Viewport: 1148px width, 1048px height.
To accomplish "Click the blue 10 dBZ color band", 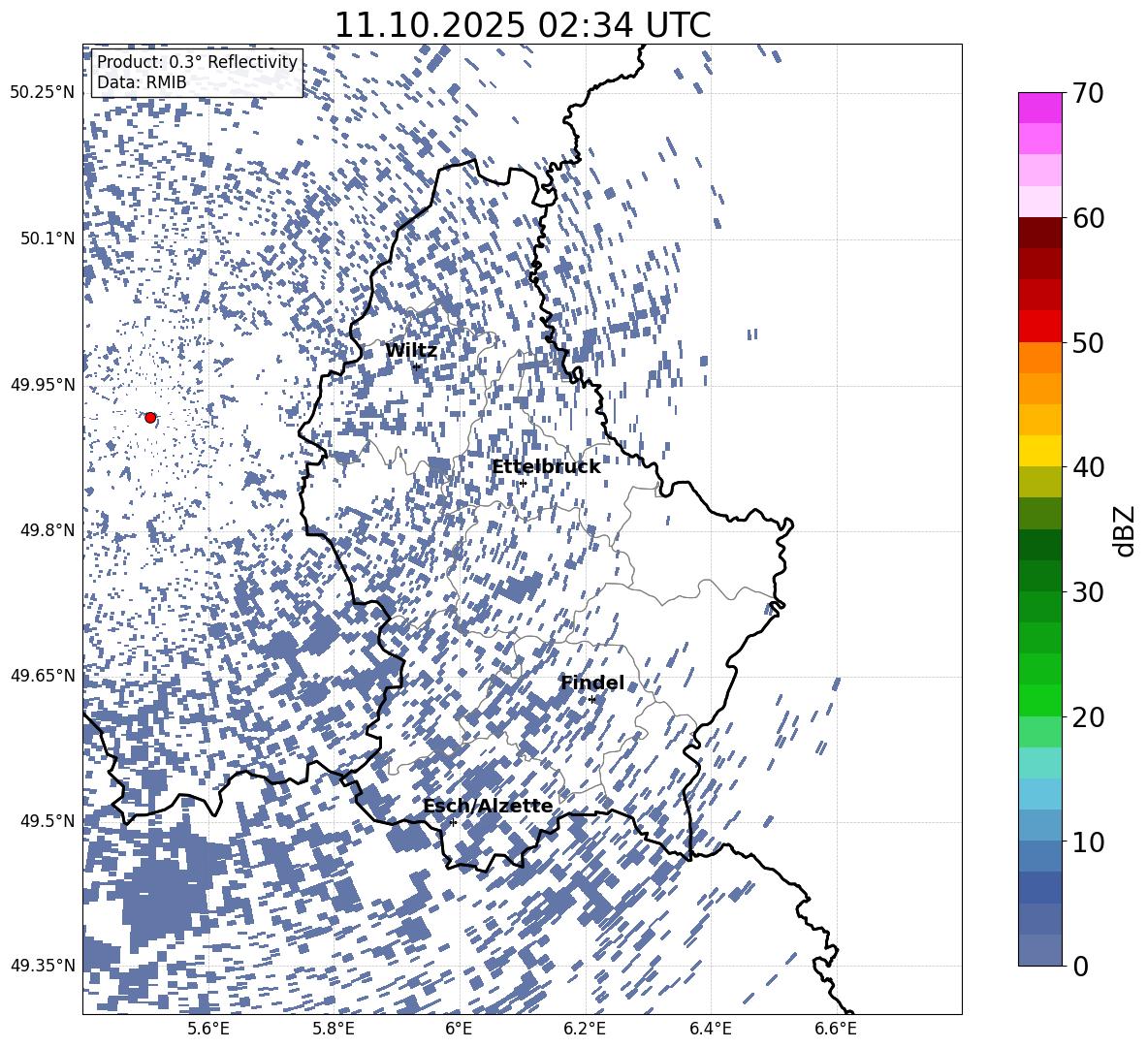I will pyautogui.click(x=1039, y=825).
